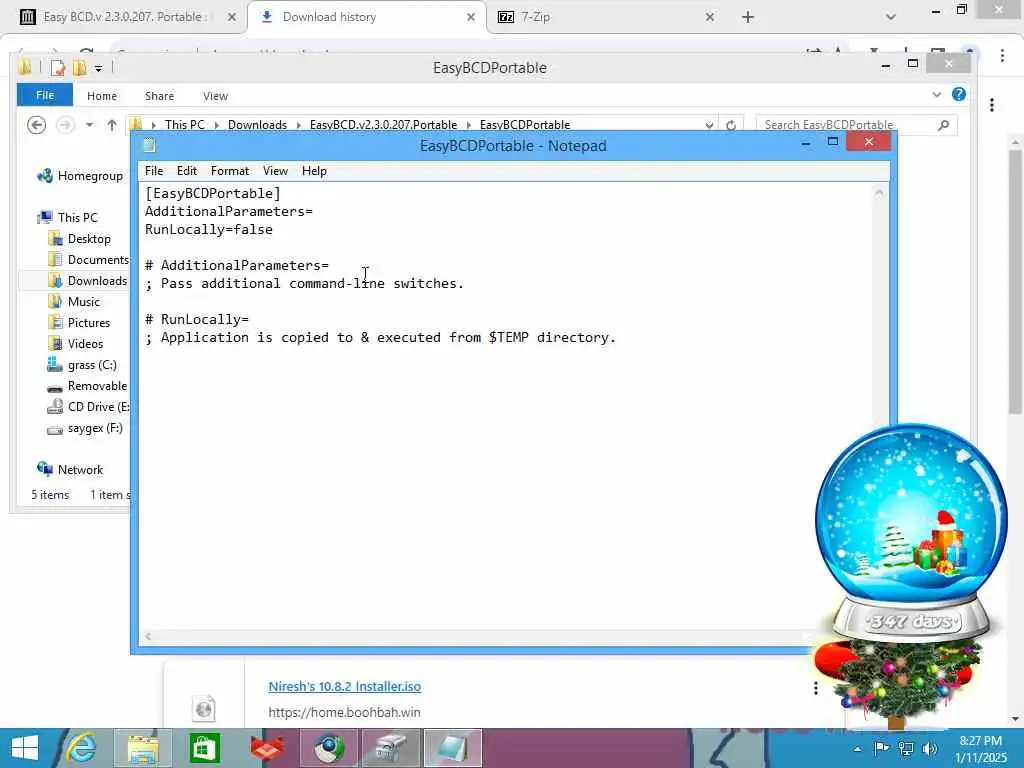Select This PC in the navigation pane
1024x768 pixels.
77,217
